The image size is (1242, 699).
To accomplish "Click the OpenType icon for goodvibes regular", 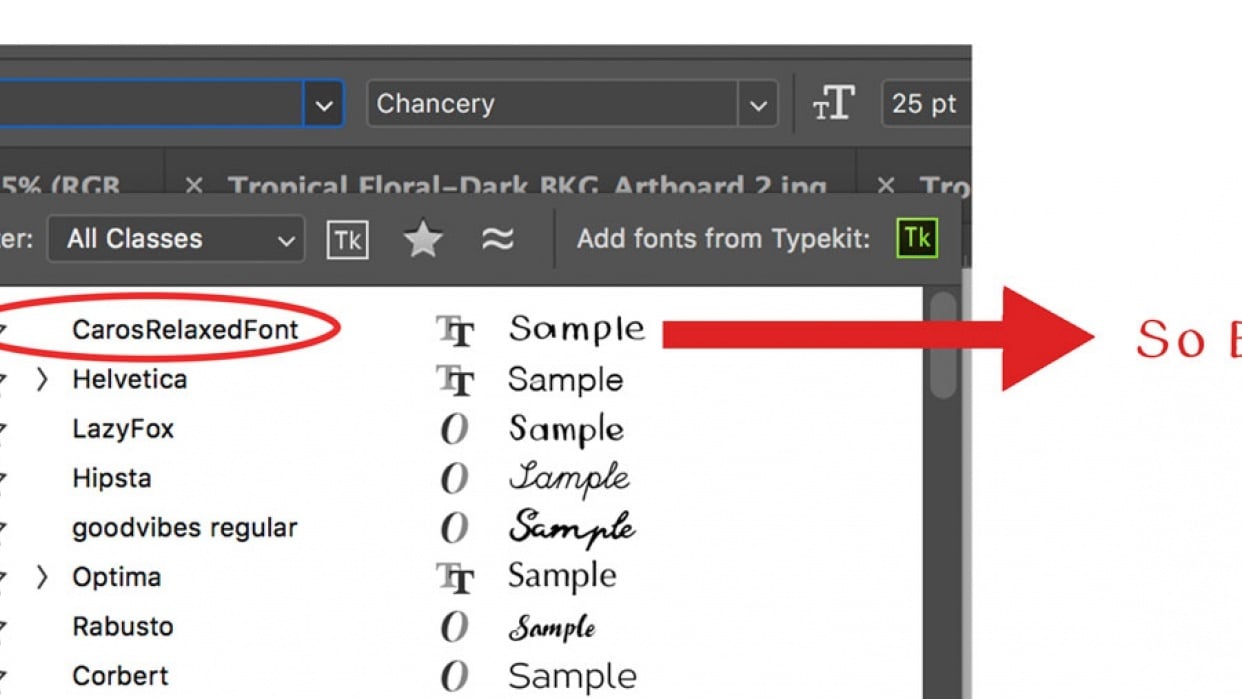I will [x=454, y=528].
